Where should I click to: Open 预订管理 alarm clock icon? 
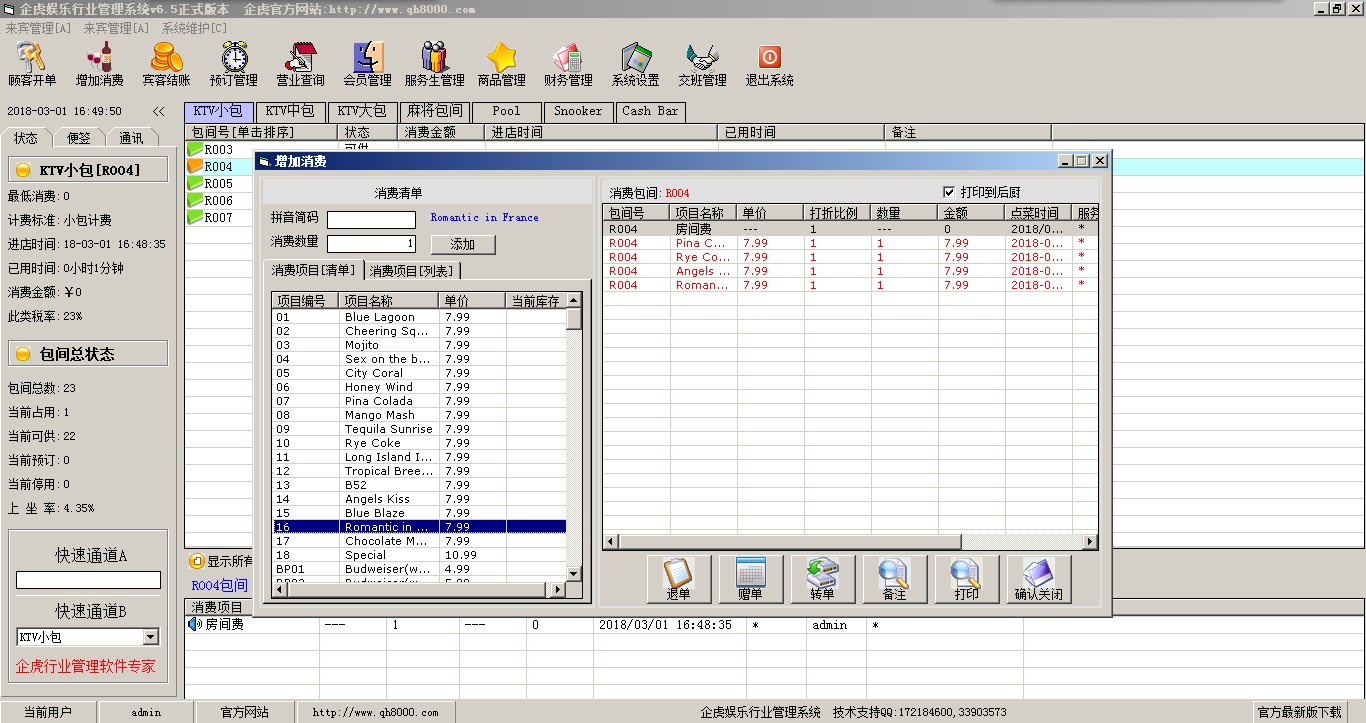234,64
